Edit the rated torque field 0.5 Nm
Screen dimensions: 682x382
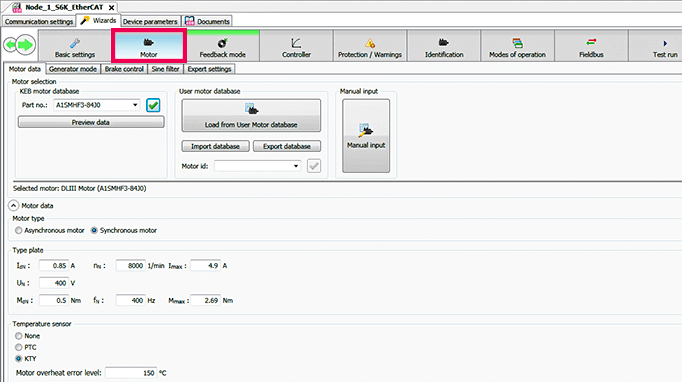[54, 300]
